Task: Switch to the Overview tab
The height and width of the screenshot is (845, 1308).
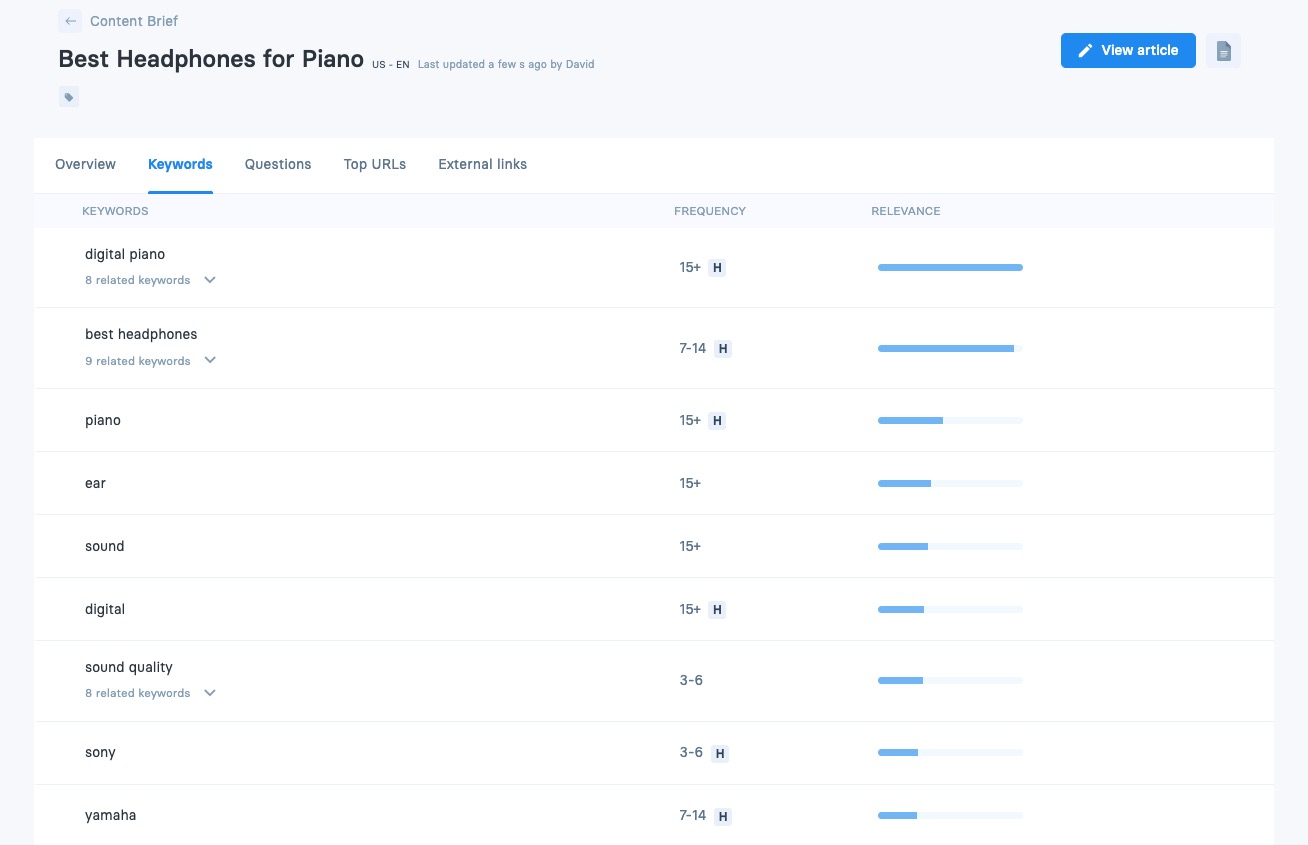Action: (85, 164)
